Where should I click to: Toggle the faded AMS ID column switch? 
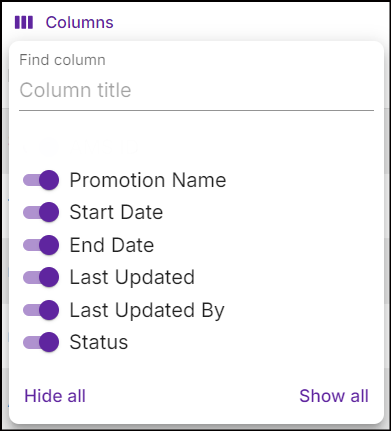[x=41, y=146]
